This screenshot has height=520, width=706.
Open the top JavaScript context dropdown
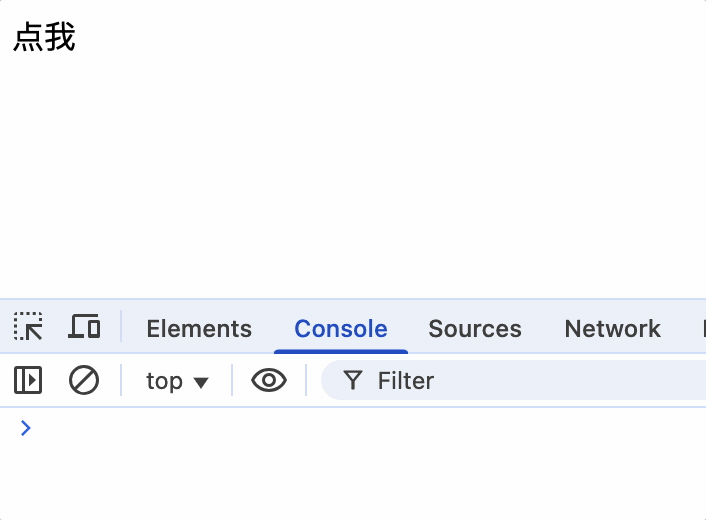pos(165,381)
